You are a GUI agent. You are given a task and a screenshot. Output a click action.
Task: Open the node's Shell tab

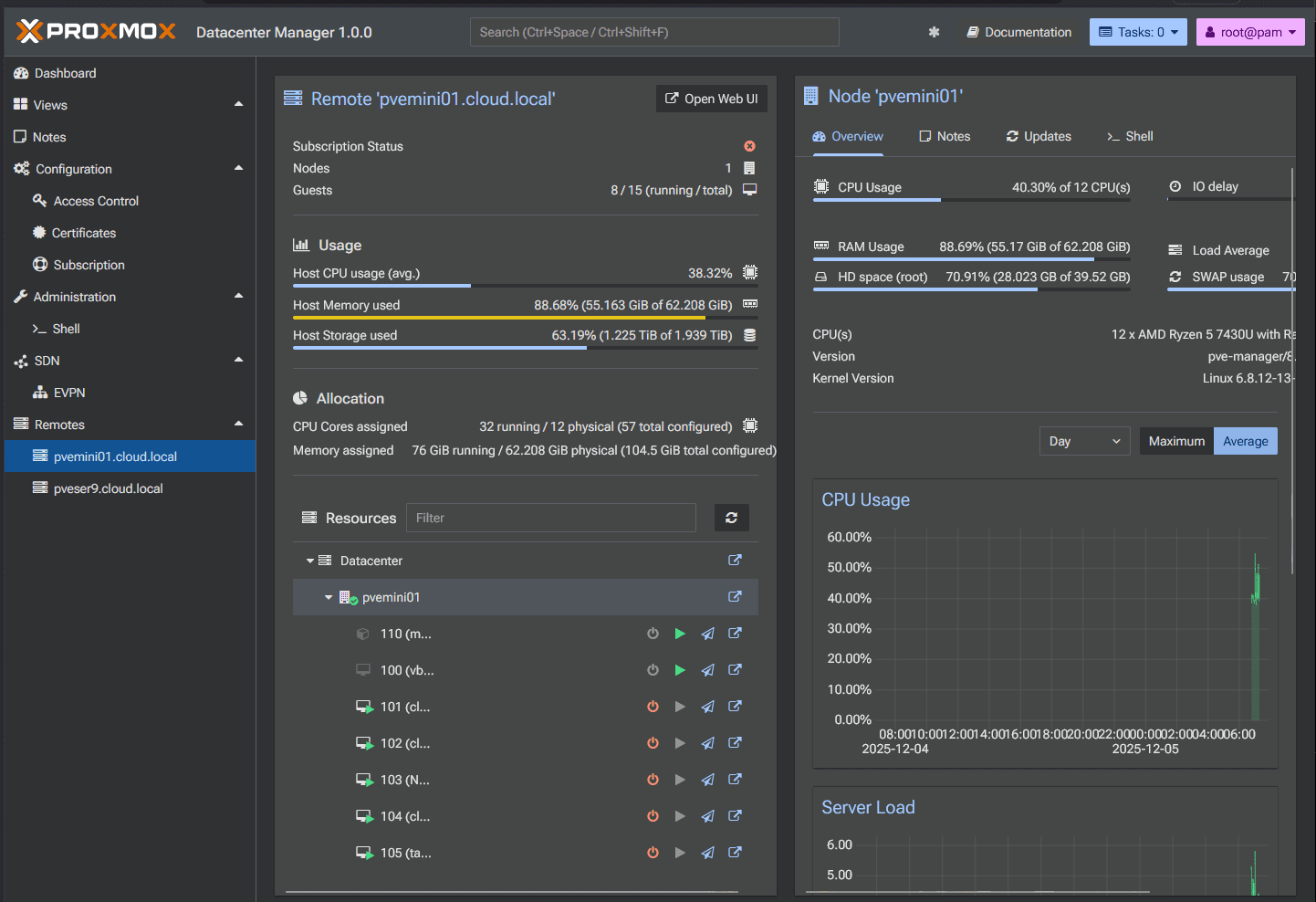point(1131,136)
